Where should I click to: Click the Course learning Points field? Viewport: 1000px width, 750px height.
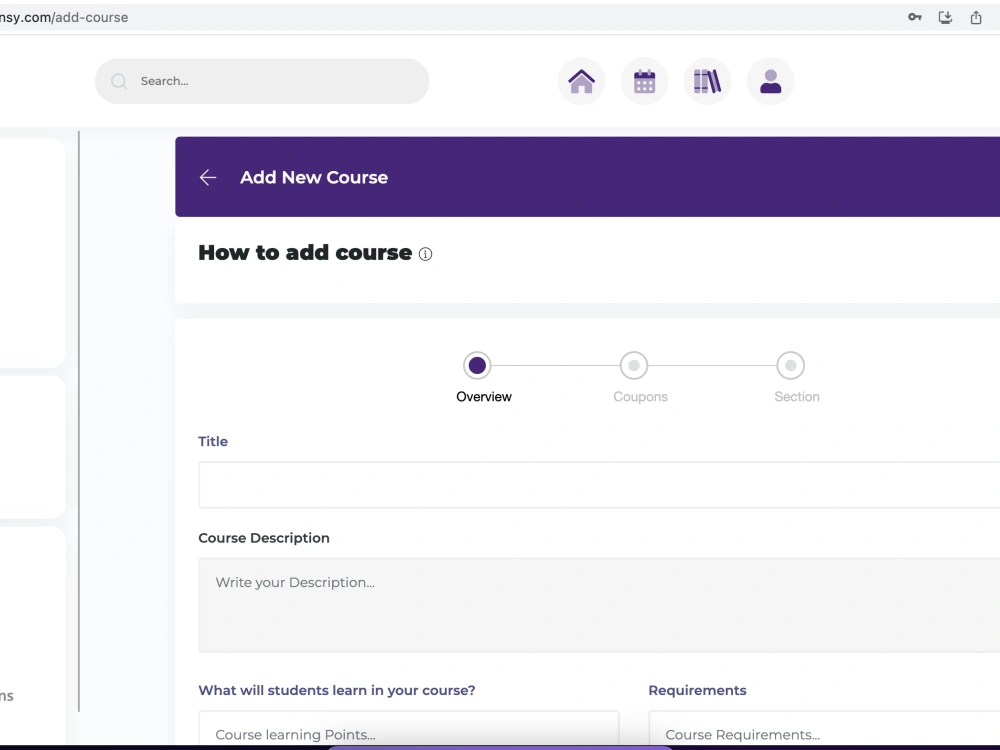click(409, 730)
